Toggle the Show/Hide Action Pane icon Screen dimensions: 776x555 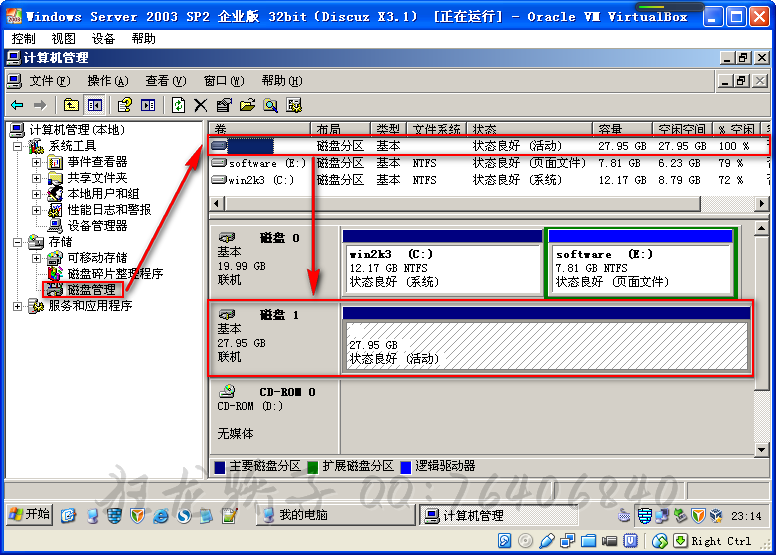[148, 105]
